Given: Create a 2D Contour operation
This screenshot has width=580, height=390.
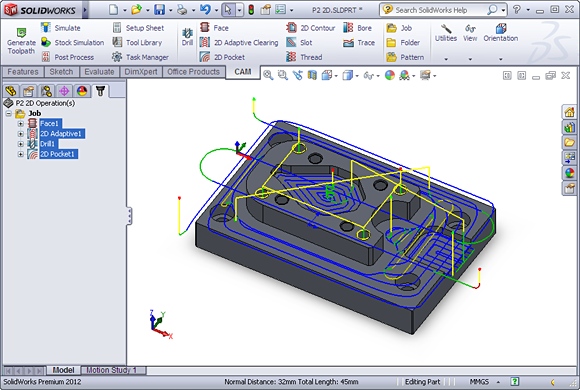Looking at the screenshot, I should point(310,28).
